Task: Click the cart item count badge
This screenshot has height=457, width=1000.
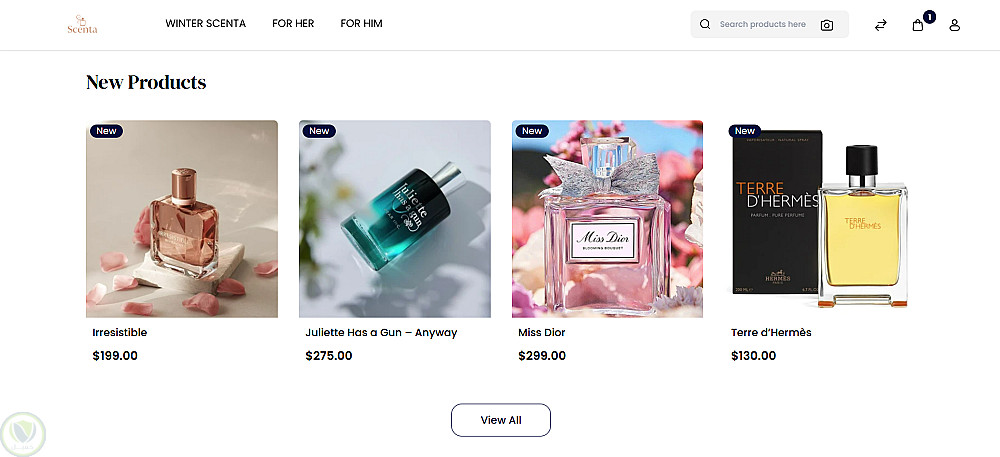Action: point(929,17)
